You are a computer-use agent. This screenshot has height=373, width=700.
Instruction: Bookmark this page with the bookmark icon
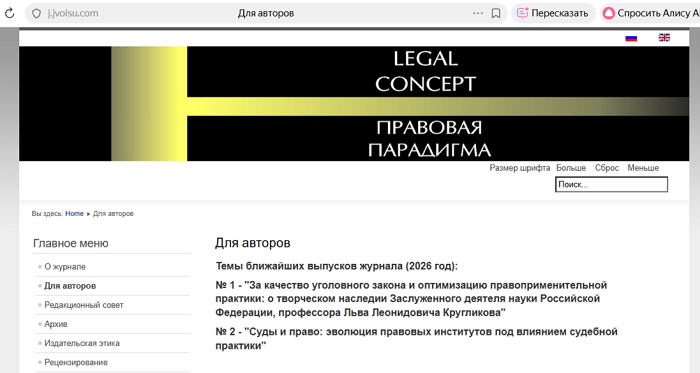[x=496, y=13]
